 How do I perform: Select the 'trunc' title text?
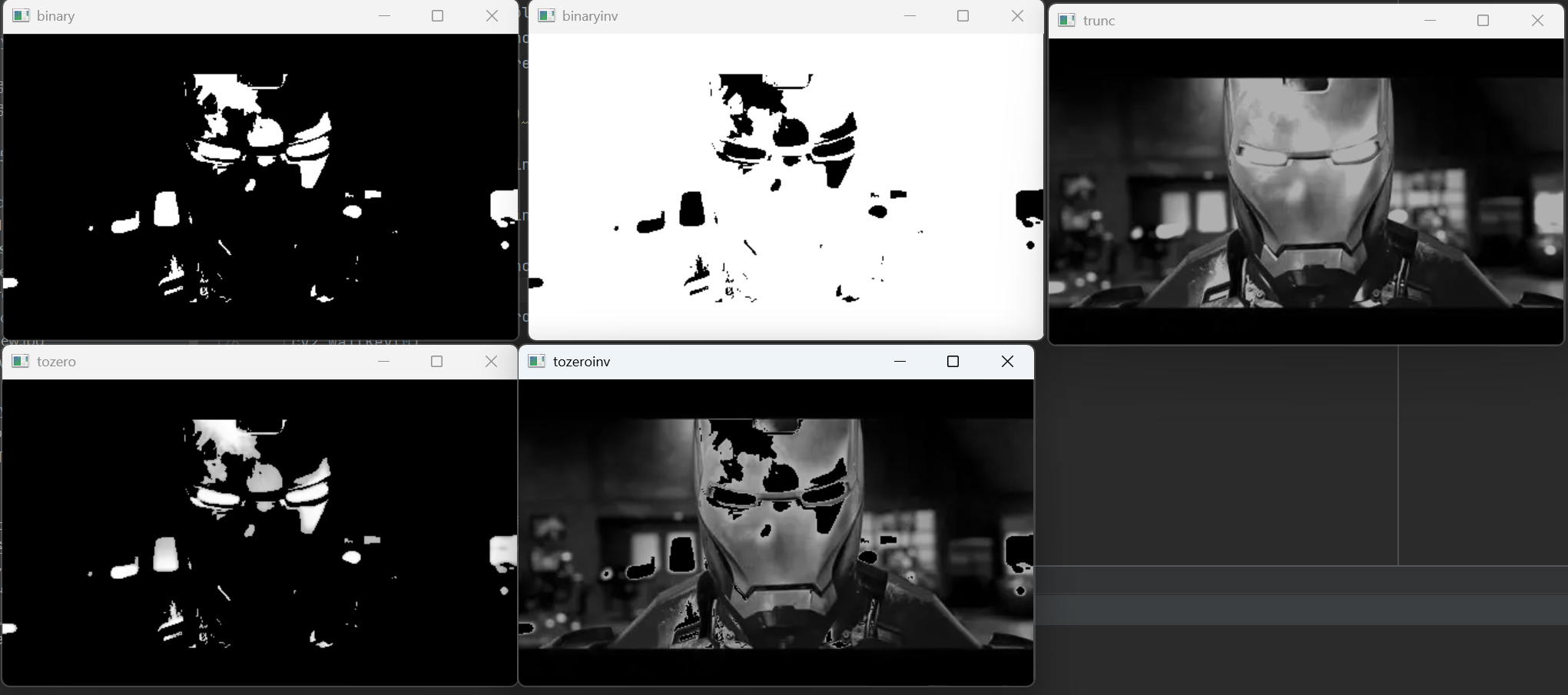tap(1099, 21)
